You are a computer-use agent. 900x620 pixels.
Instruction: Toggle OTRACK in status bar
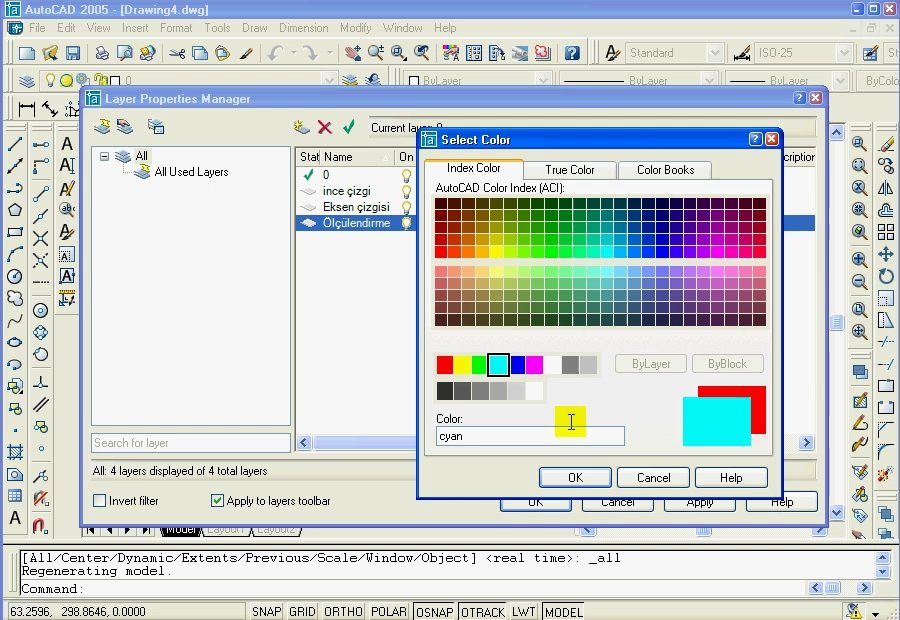tap(483, 612)
